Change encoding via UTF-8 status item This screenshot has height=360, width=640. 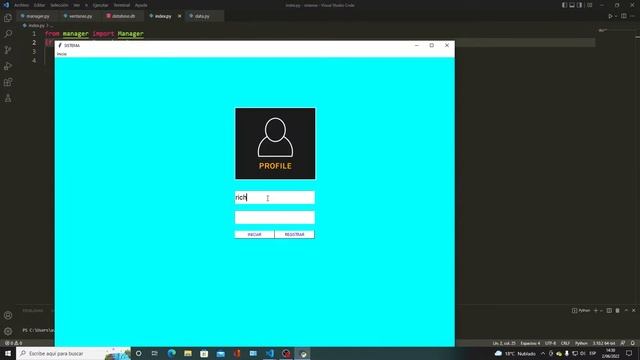(x=550, y=343)
